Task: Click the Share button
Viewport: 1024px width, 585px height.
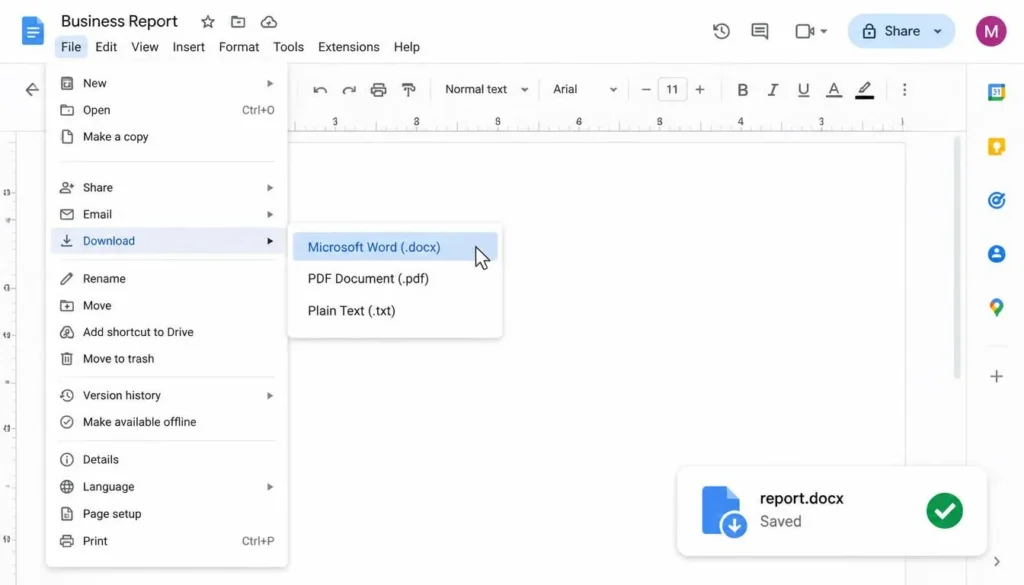Action: [x=891, y=31]
